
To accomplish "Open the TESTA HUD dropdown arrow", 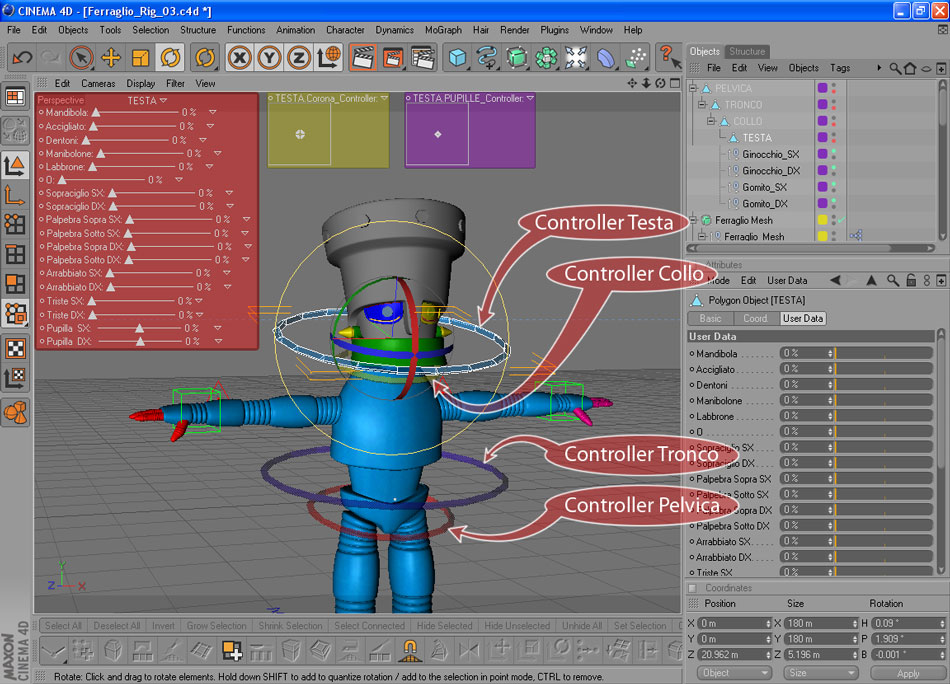I will pyautogui.click(x=164, y=101).
